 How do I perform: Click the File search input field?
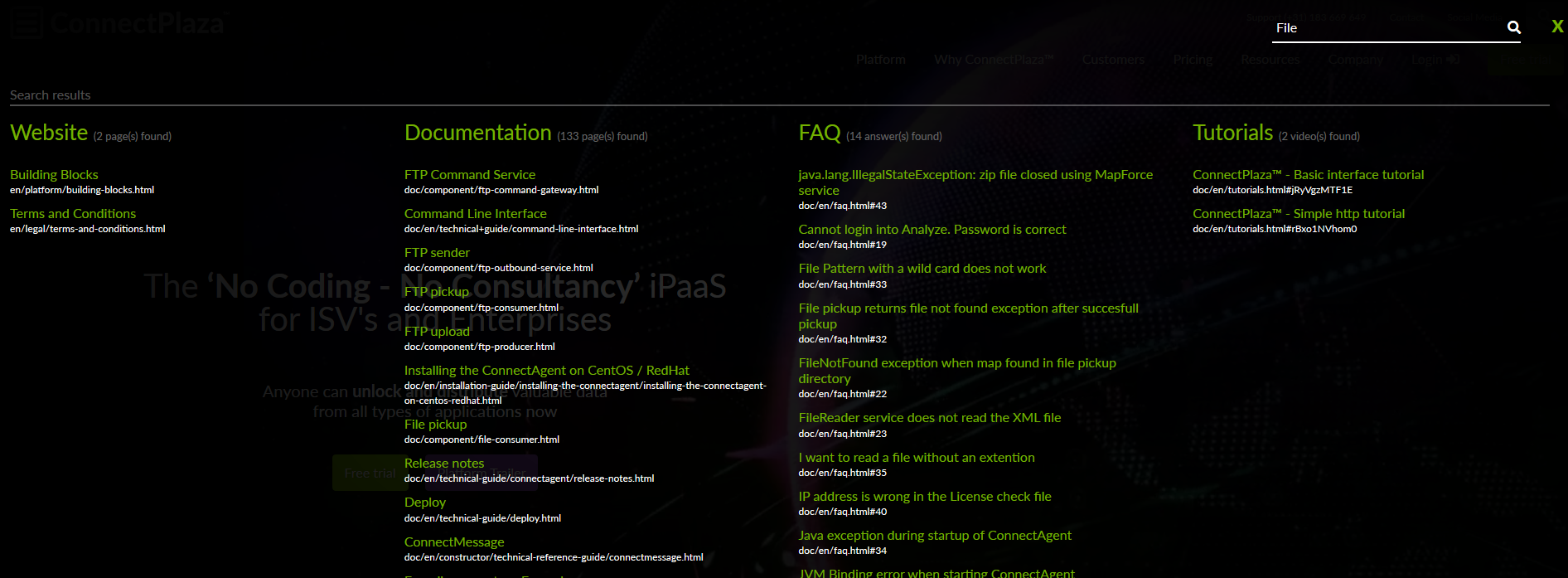(1384, 28)
